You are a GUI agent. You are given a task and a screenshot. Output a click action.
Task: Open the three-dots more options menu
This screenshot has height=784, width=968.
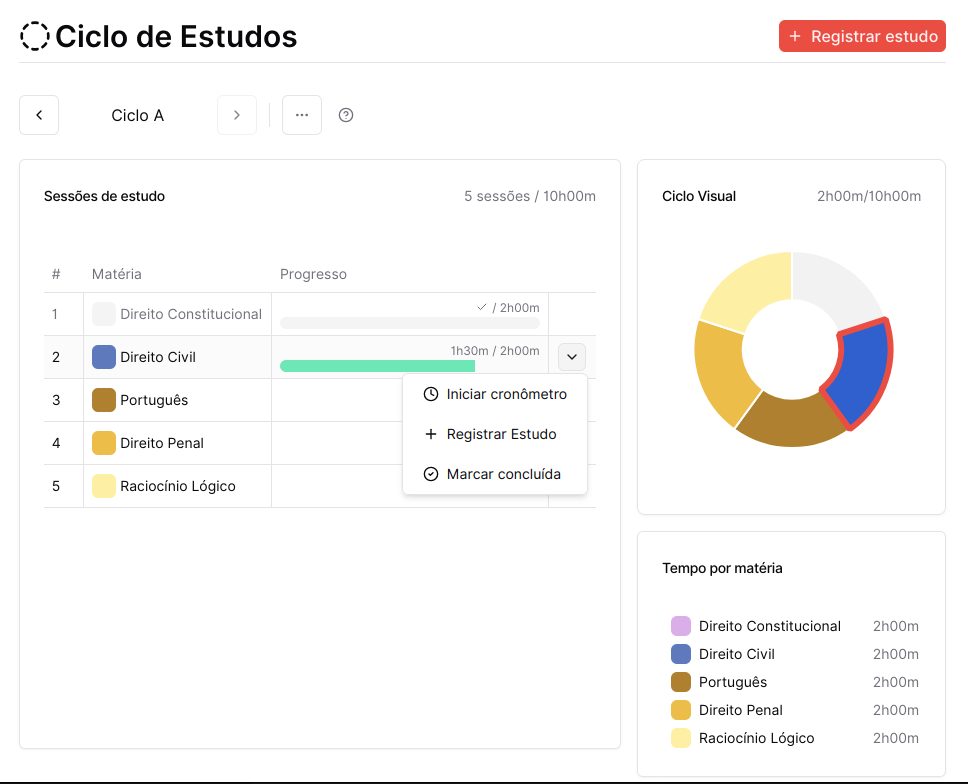[302, 115]
